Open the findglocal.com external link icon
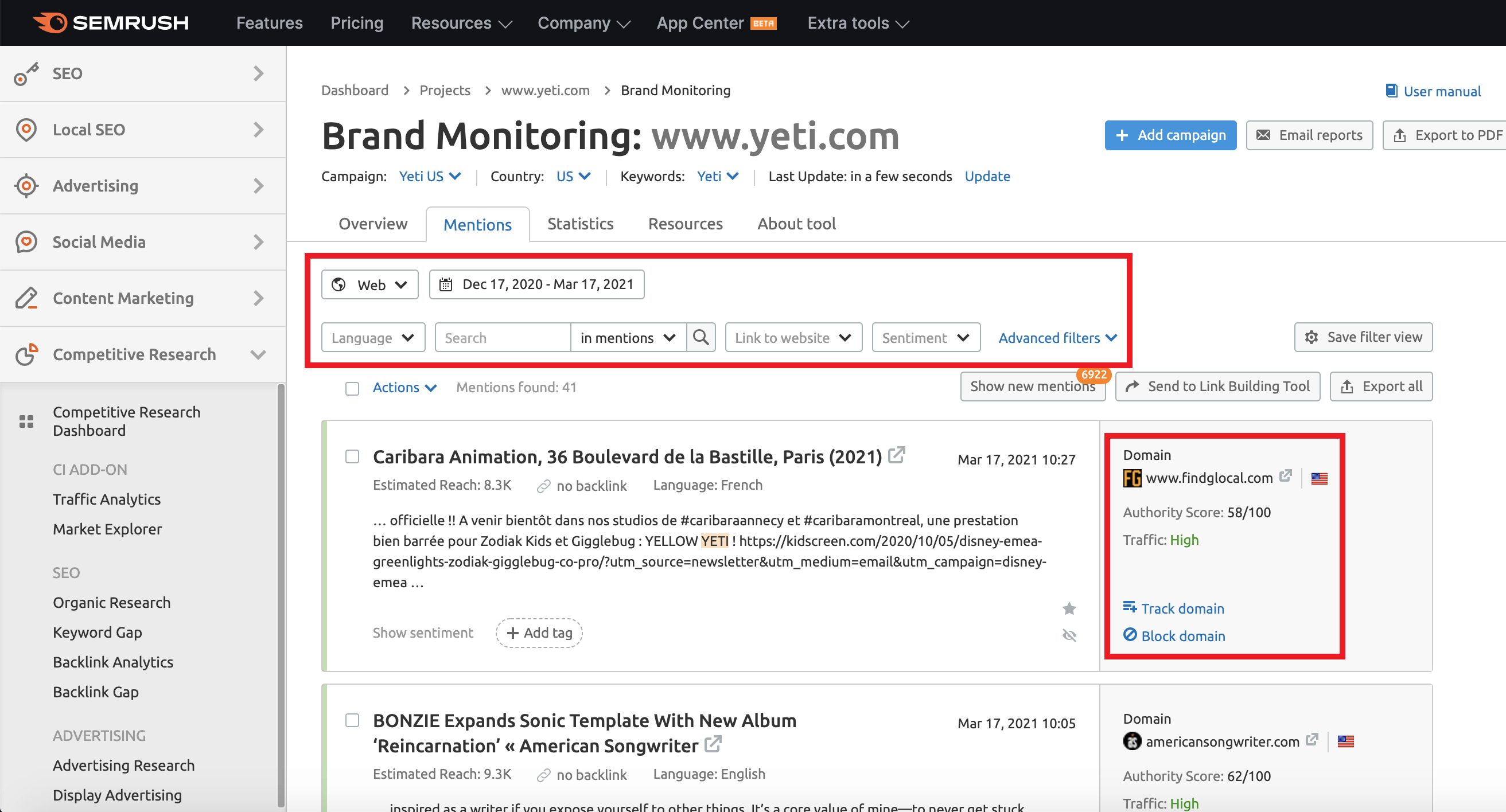 [x=1285, y=477]
